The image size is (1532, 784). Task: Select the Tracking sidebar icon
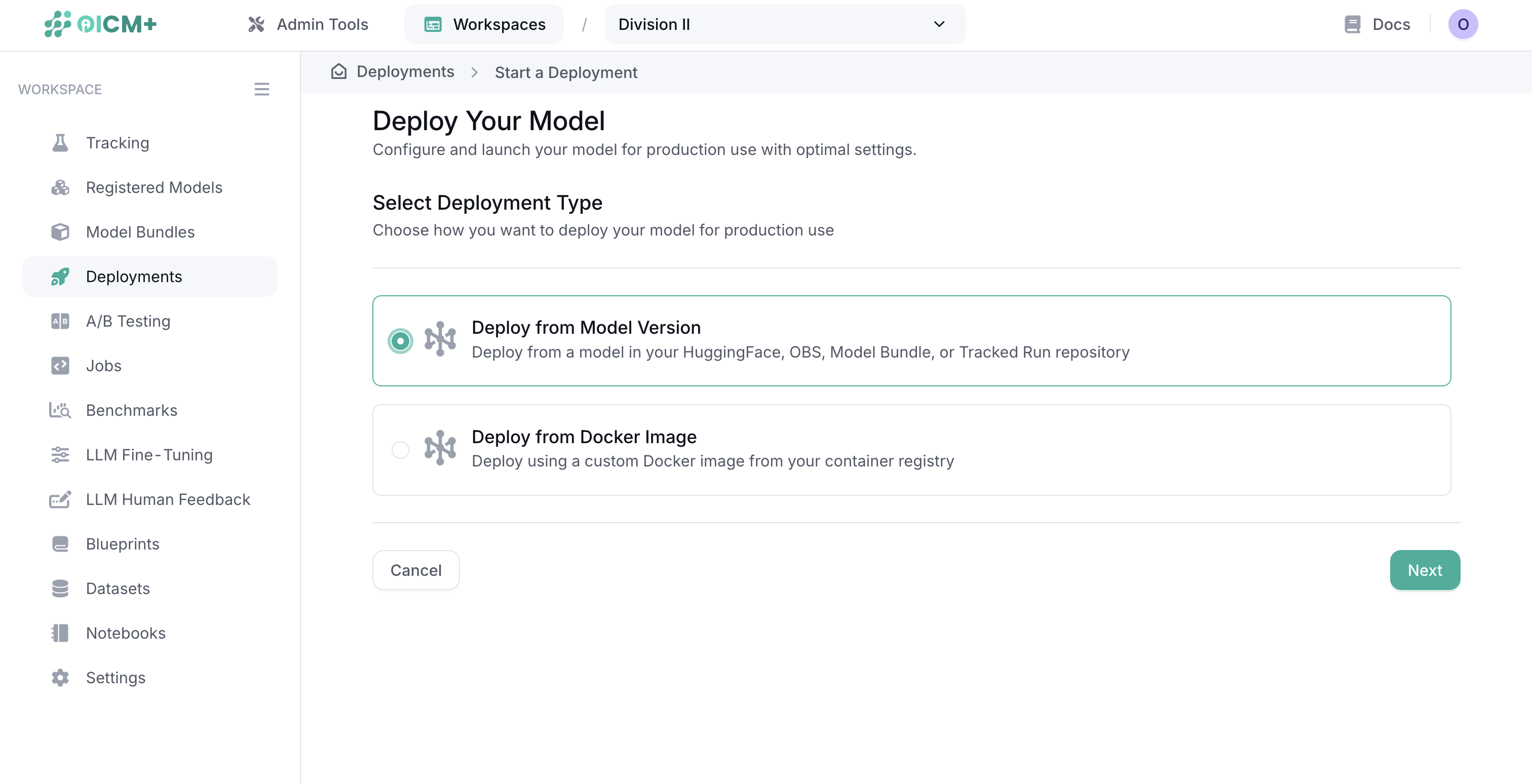[x=59, y=143]
